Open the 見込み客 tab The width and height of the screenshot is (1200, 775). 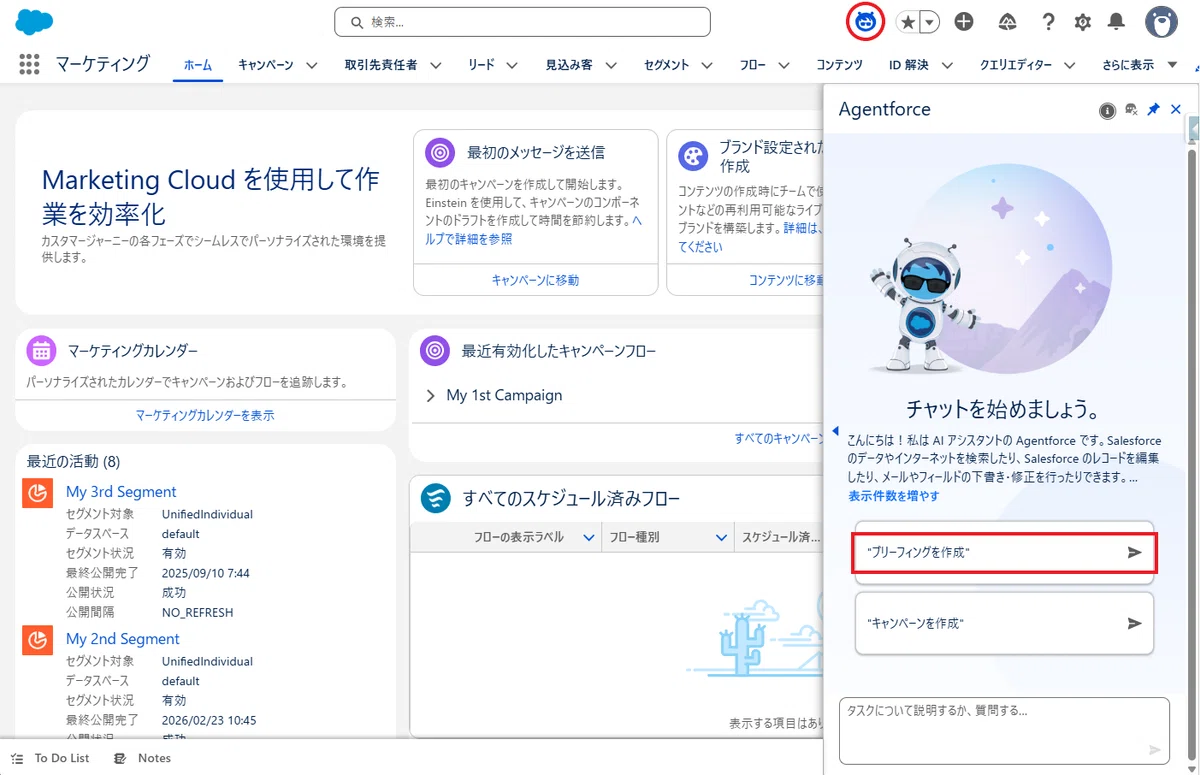coord(569,65)
